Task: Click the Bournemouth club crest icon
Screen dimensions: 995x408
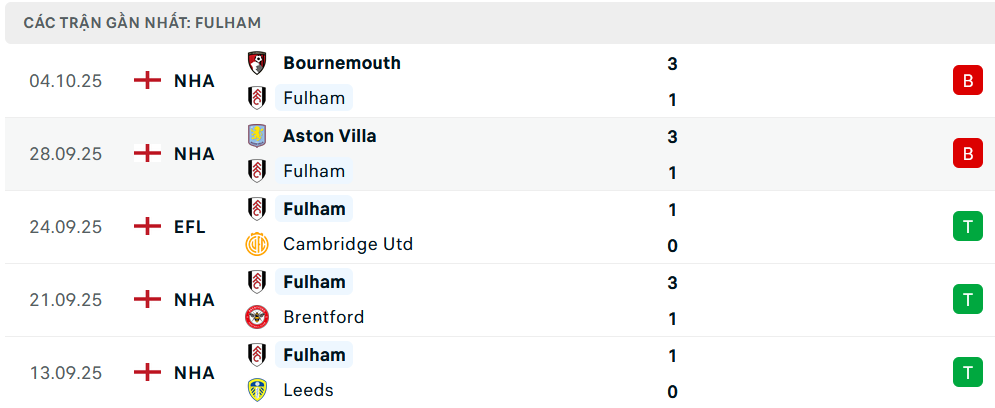Action: point(257,63)
